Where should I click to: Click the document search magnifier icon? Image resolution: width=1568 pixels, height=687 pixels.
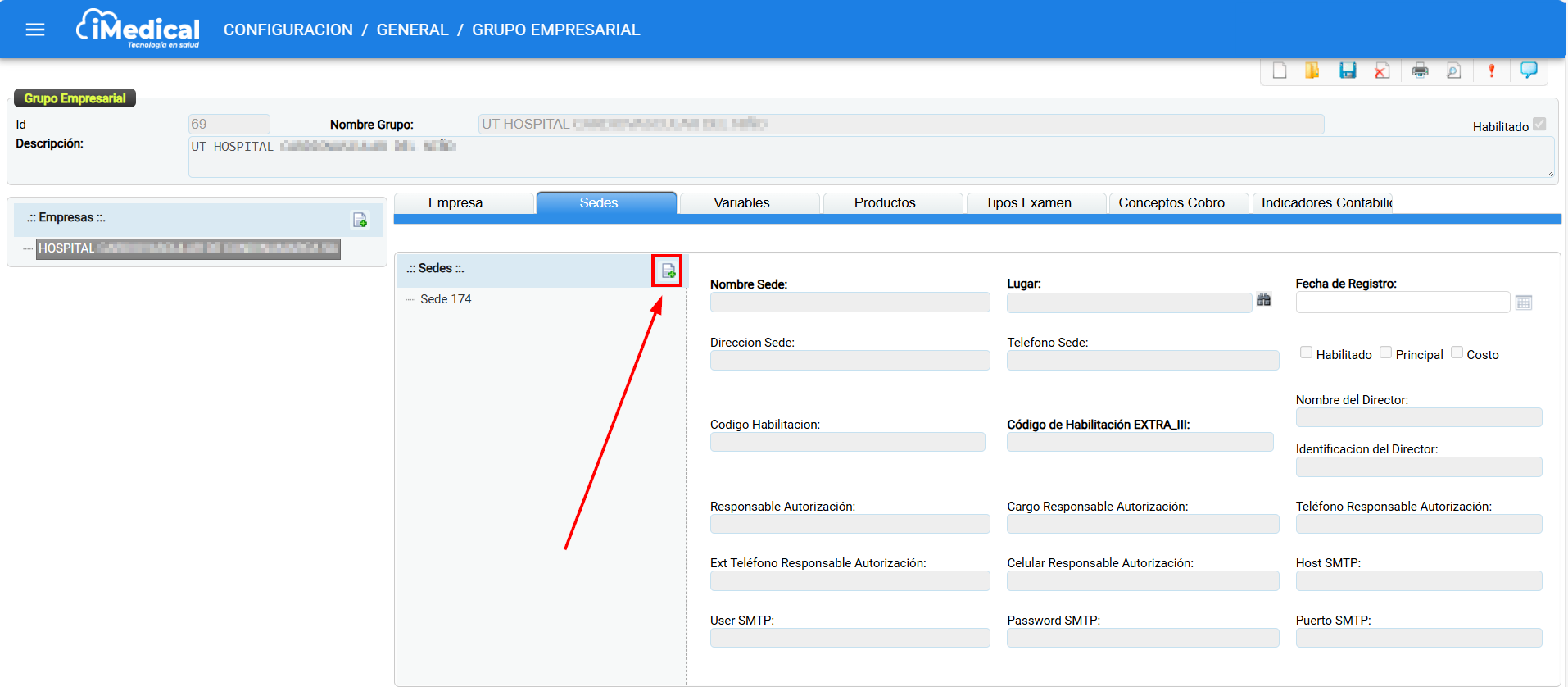coord(1453,71)
